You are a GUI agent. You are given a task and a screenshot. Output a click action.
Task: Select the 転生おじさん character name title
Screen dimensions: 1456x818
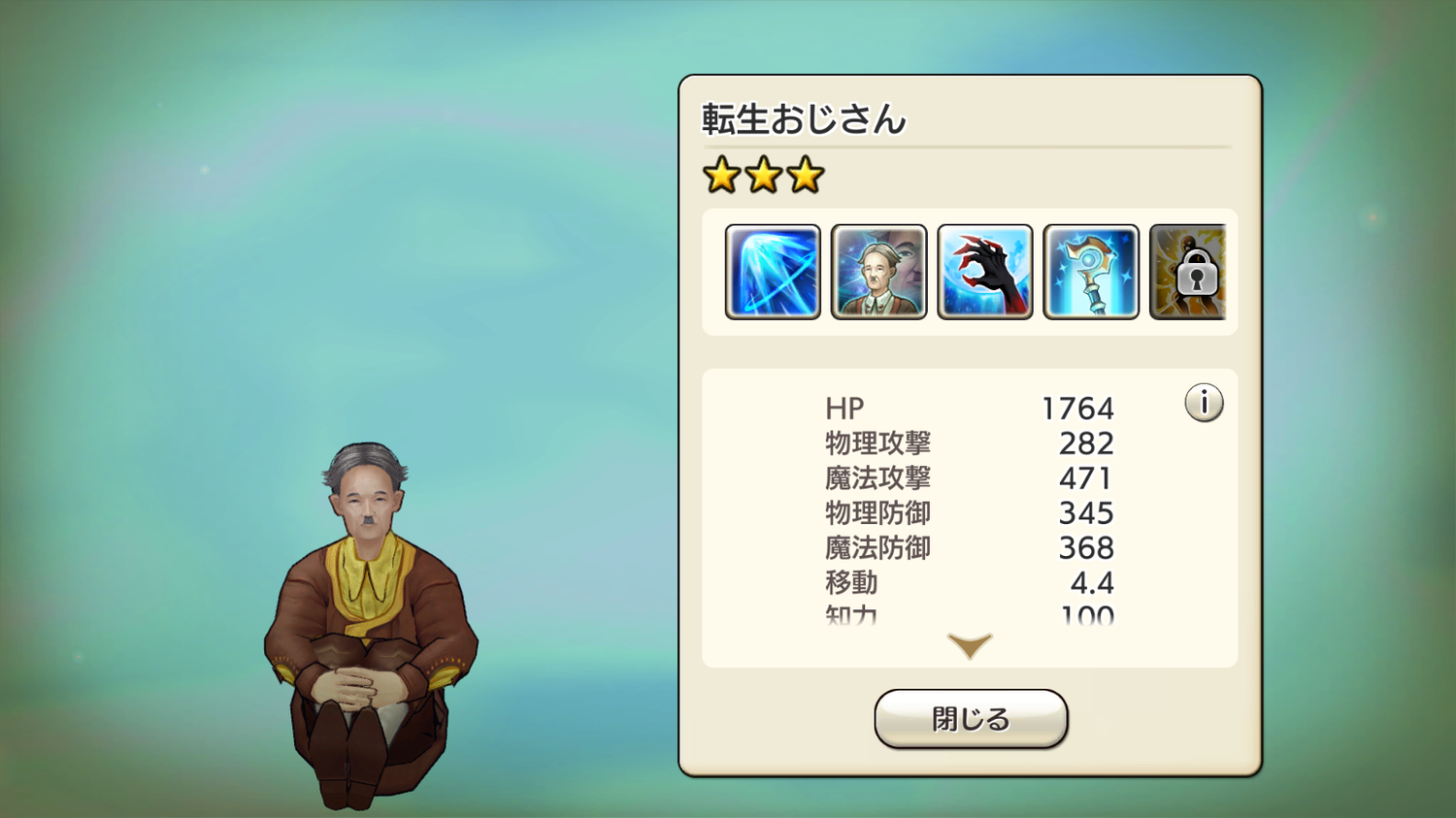click(804, 119)
